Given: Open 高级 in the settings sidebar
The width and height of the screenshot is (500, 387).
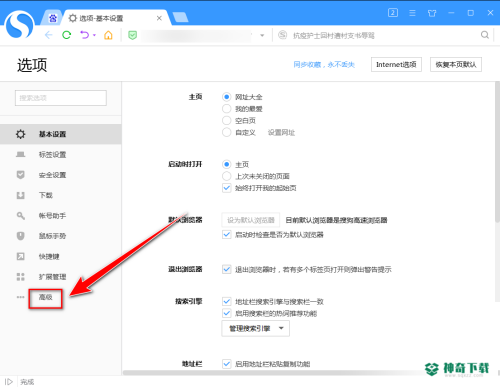Looking at the screenshot, I should point(46,297).
